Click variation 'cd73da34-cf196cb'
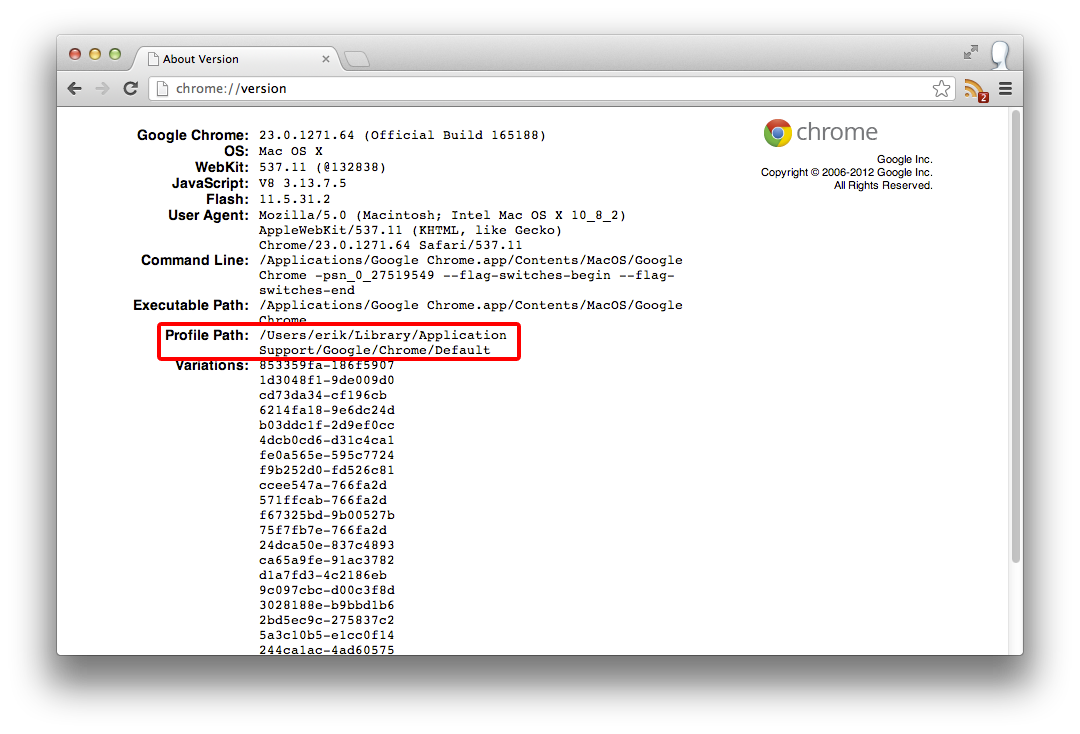 pos(323,395)
